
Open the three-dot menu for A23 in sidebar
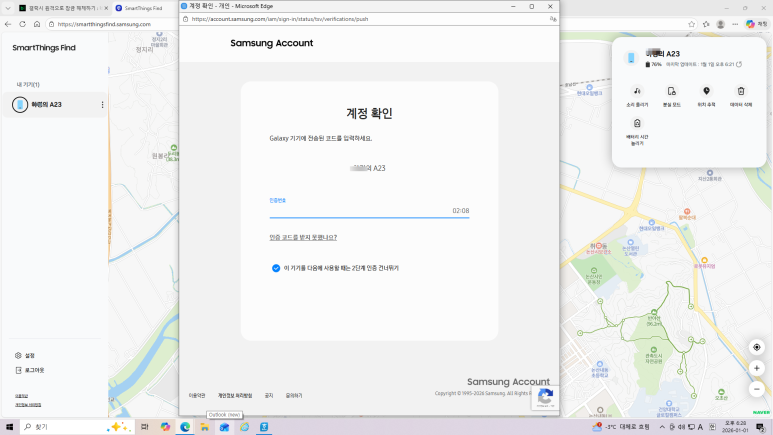102,105
